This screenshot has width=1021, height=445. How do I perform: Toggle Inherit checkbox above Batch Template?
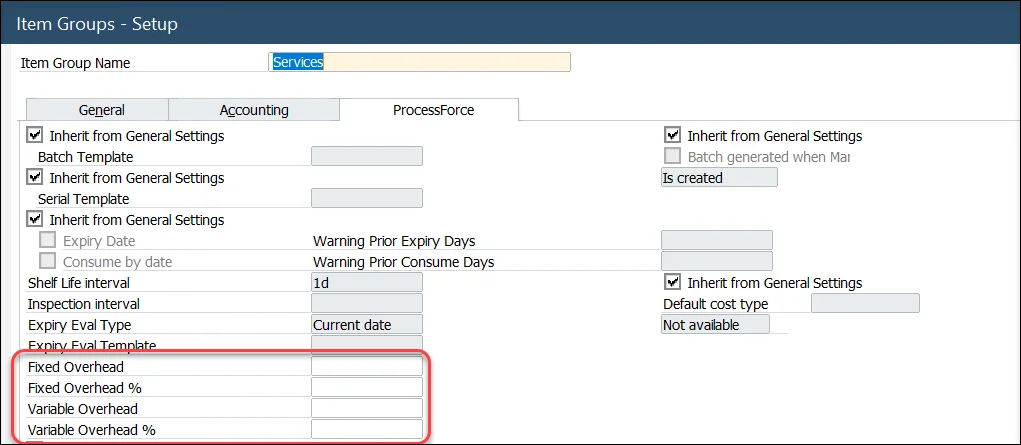(x=36, y=135)
